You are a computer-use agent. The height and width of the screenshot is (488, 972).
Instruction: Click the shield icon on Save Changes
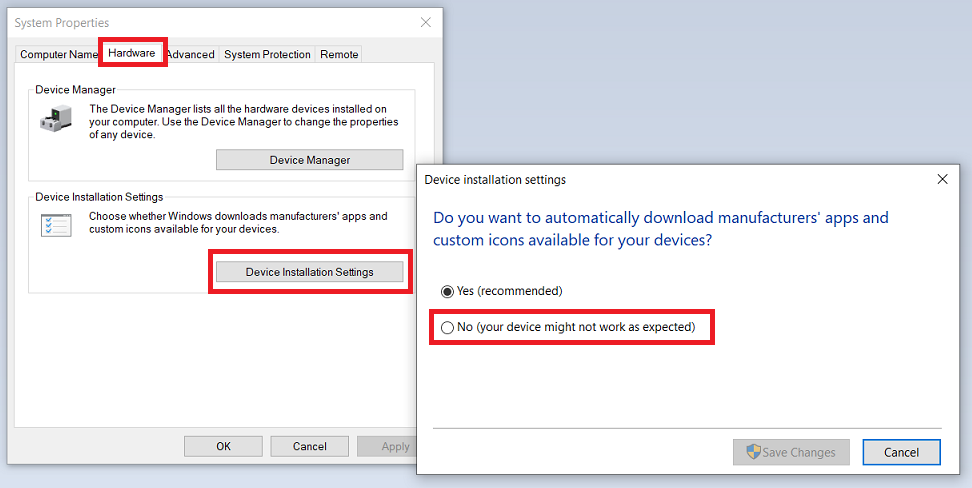coord(753,452)
